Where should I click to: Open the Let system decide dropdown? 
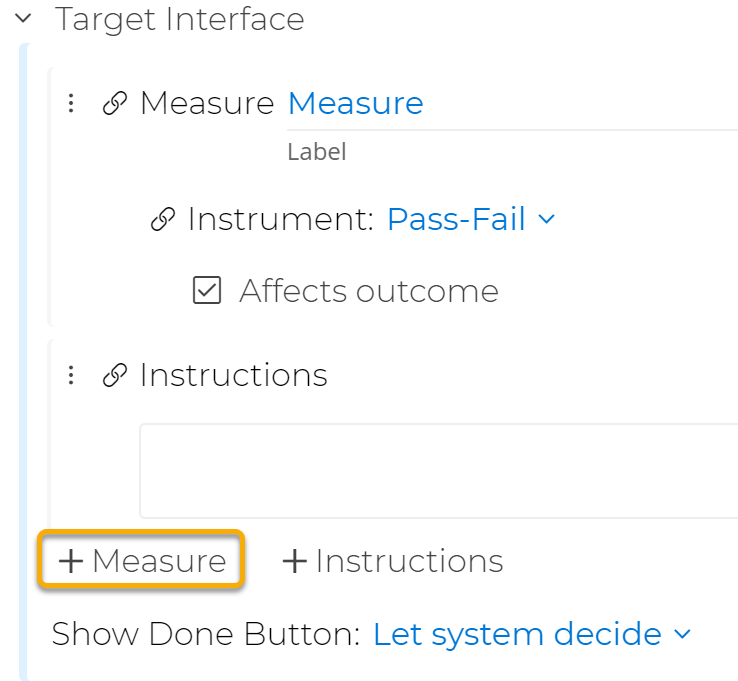click(x=517, y=634)
